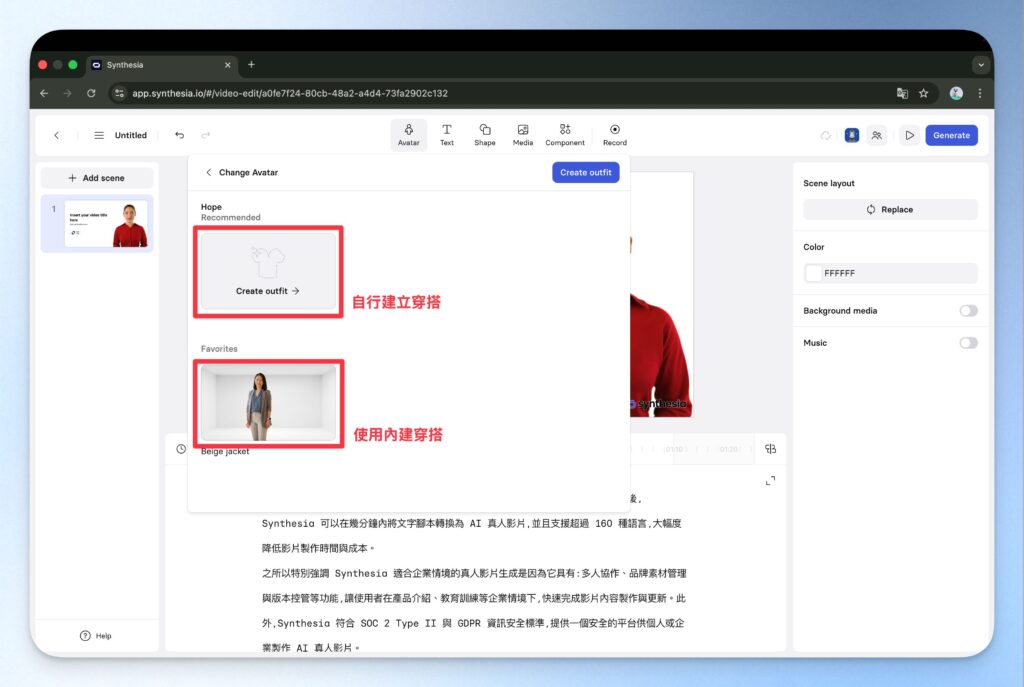1024x687 pixels.
Task: Open the Help menu
Action: tap(97, 635)
